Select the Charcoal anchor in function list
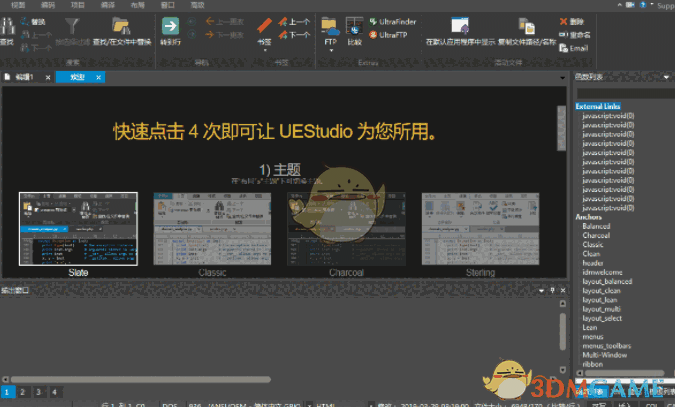This screenshot has height=407, width=675. [x=596, y=235]
